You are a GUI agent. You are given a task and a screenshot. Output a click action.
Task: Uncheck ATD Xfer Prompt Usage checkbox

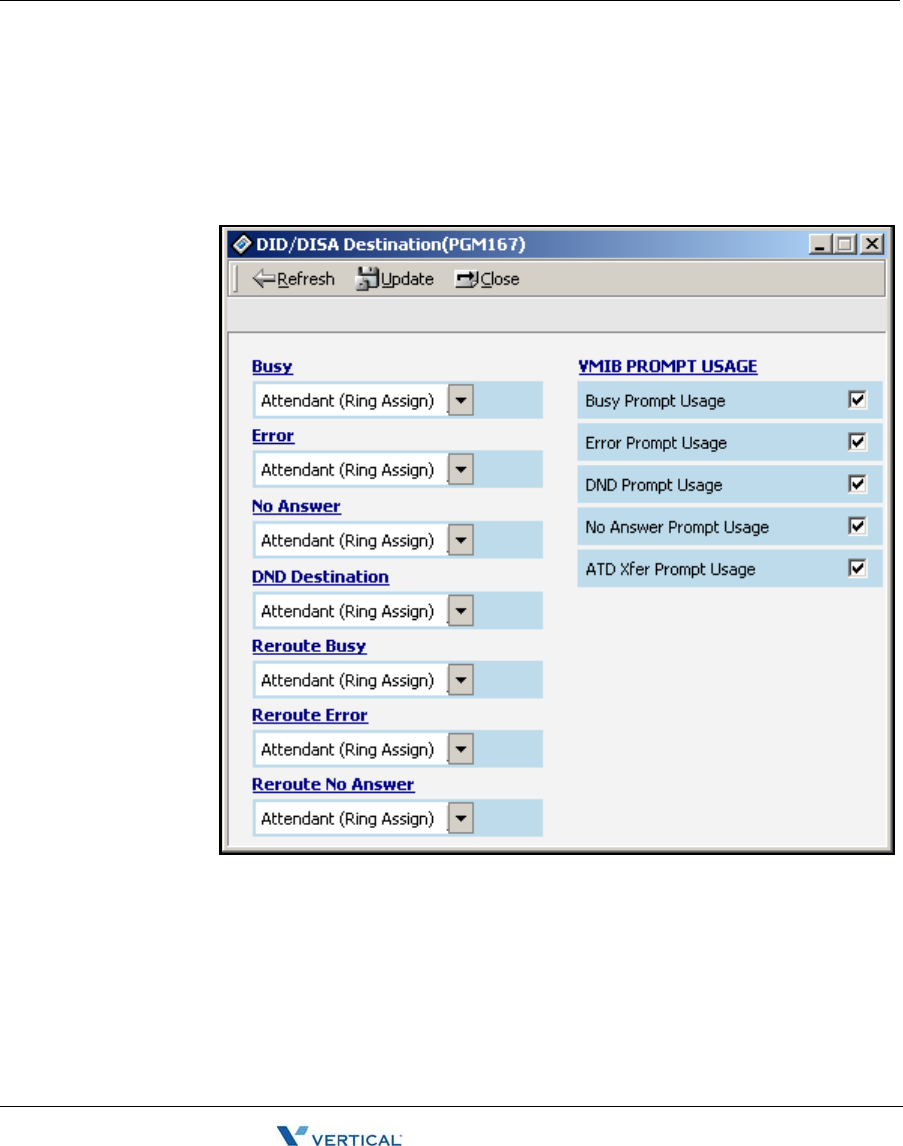coord(857,569)
